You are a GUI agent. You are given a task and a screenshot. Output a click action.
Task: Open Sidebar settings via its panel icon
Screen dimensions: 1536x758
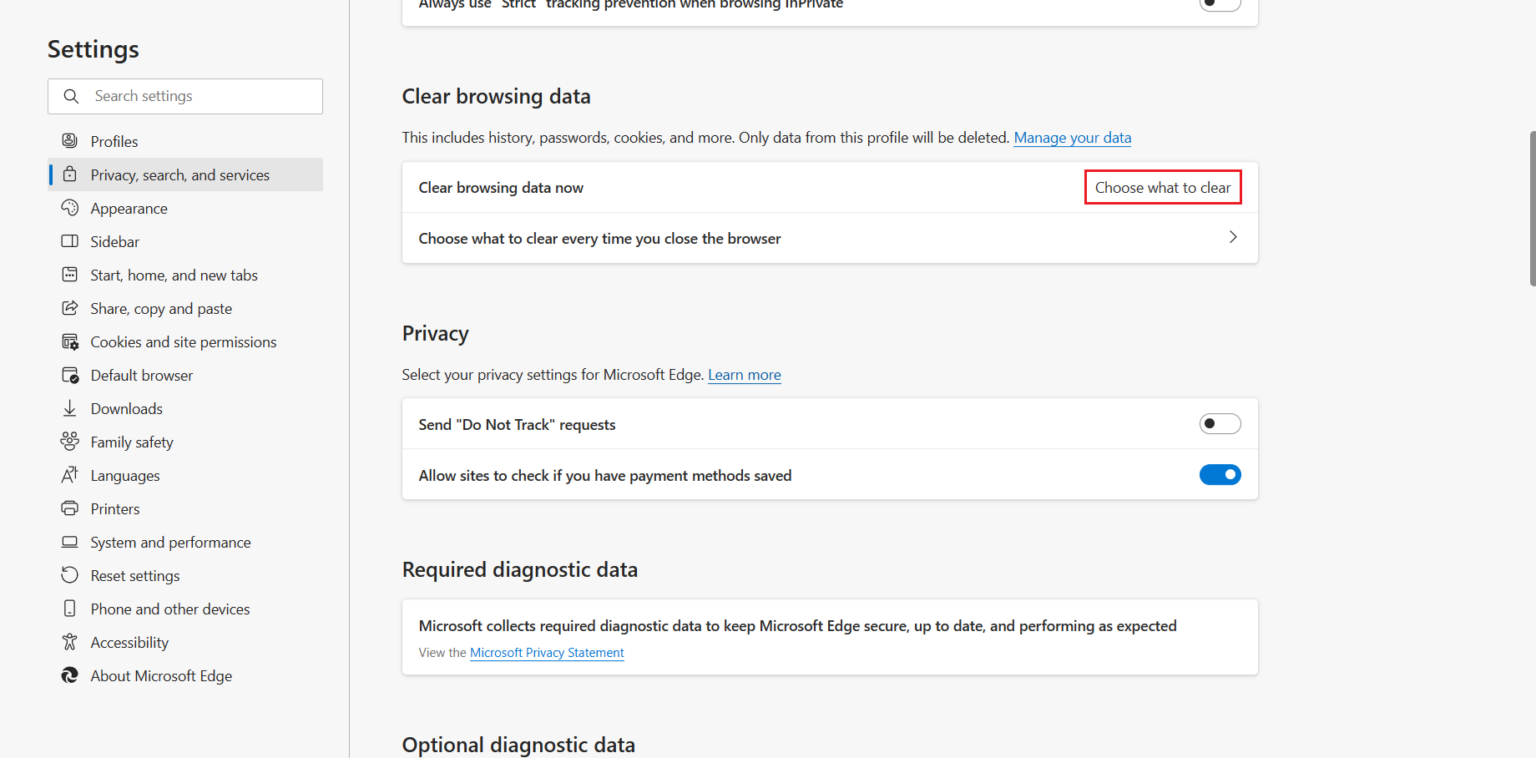click(69, 241)
